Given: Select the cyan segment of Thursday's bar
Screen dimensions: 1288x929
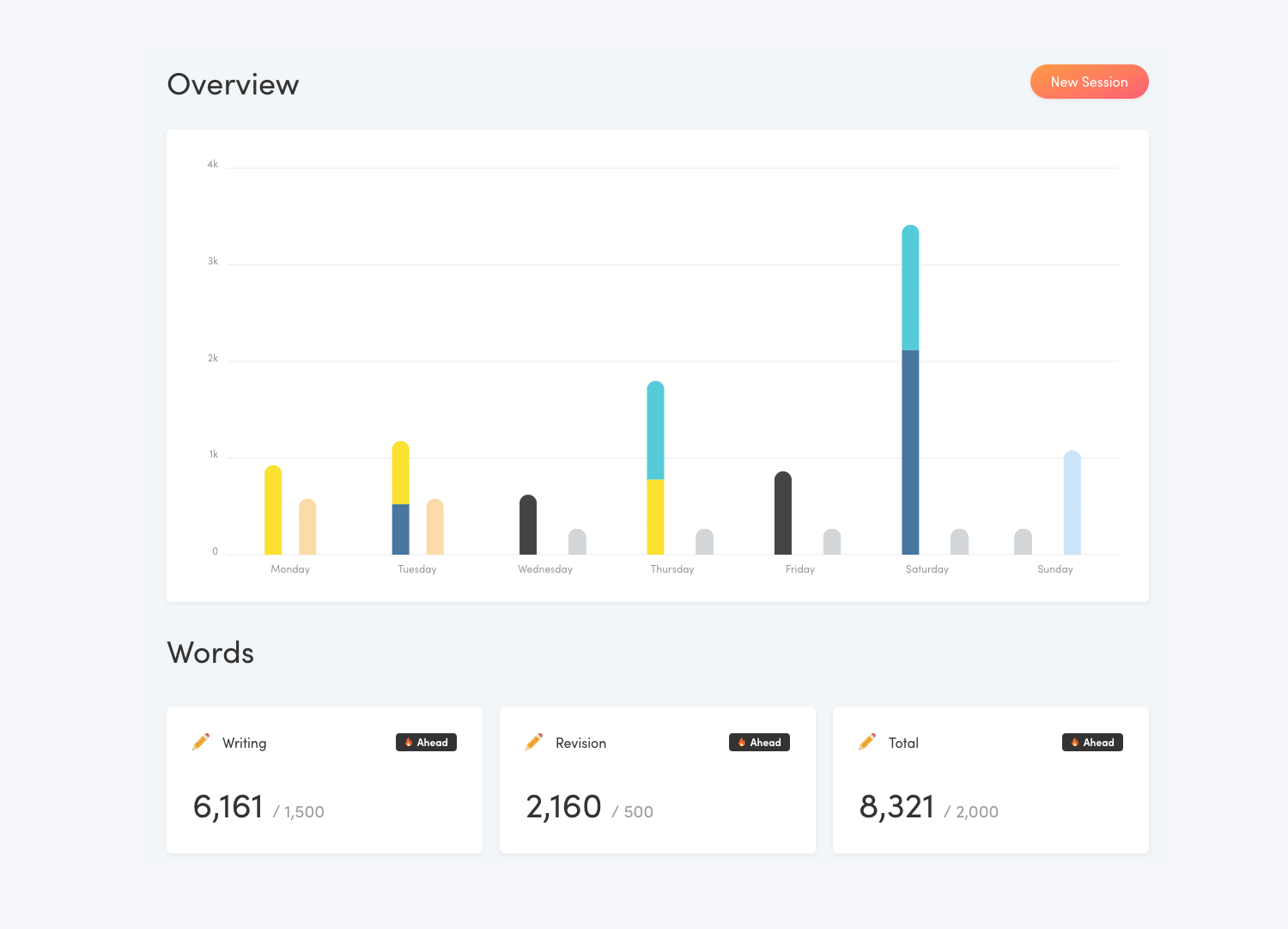Looking at the screenshot, I should pos(655,430).
